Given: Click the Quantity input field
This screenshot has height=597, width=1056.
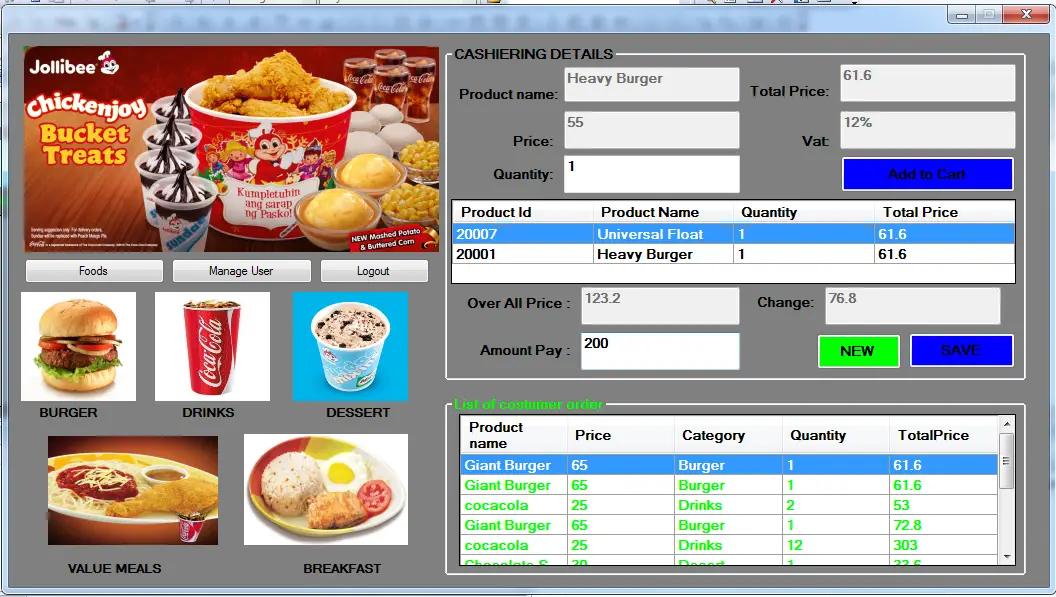Looking at the screenshot, I should 651,175.
